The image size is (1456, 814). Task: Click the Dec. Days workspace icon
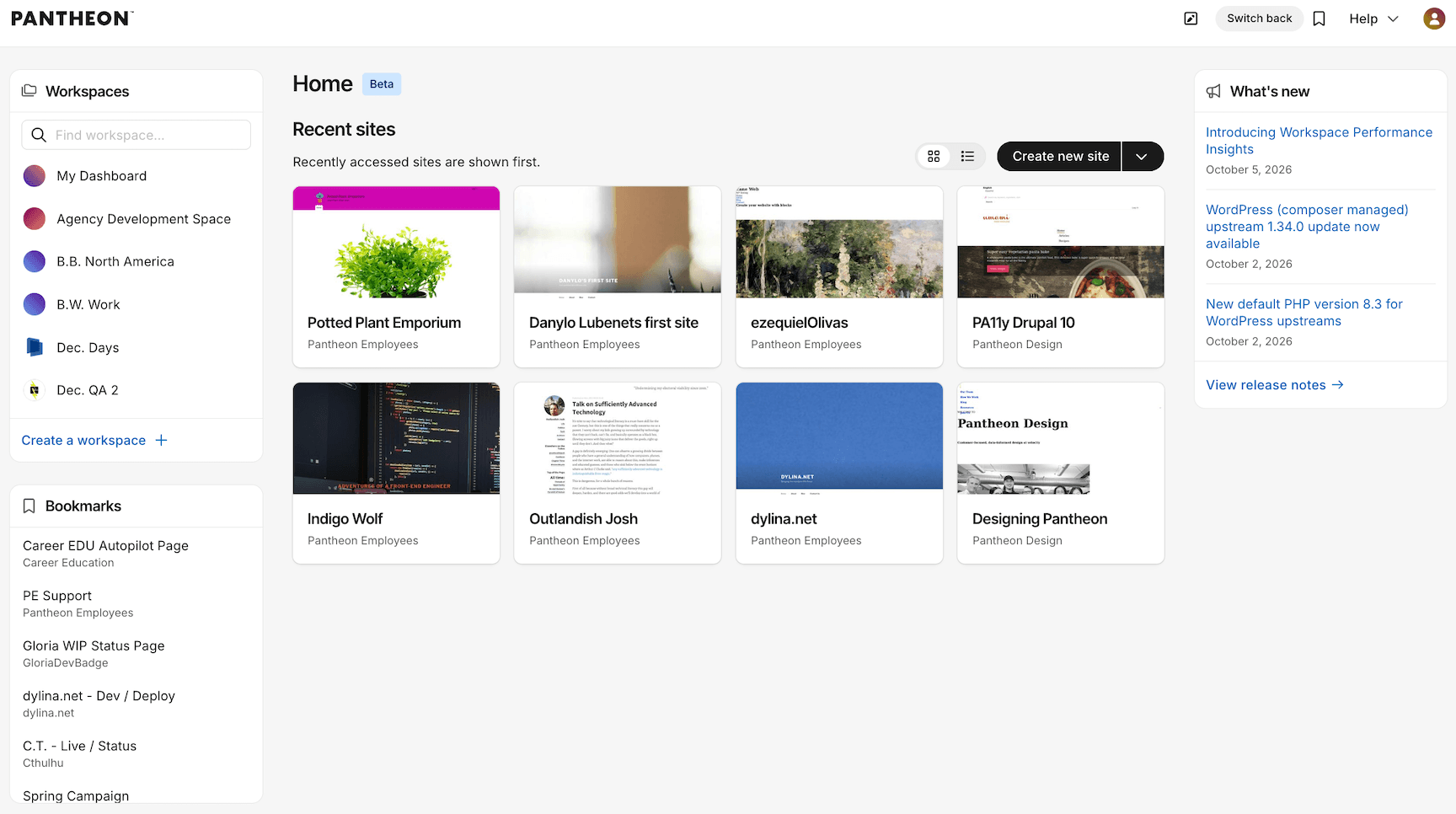[x=35, y=347]
